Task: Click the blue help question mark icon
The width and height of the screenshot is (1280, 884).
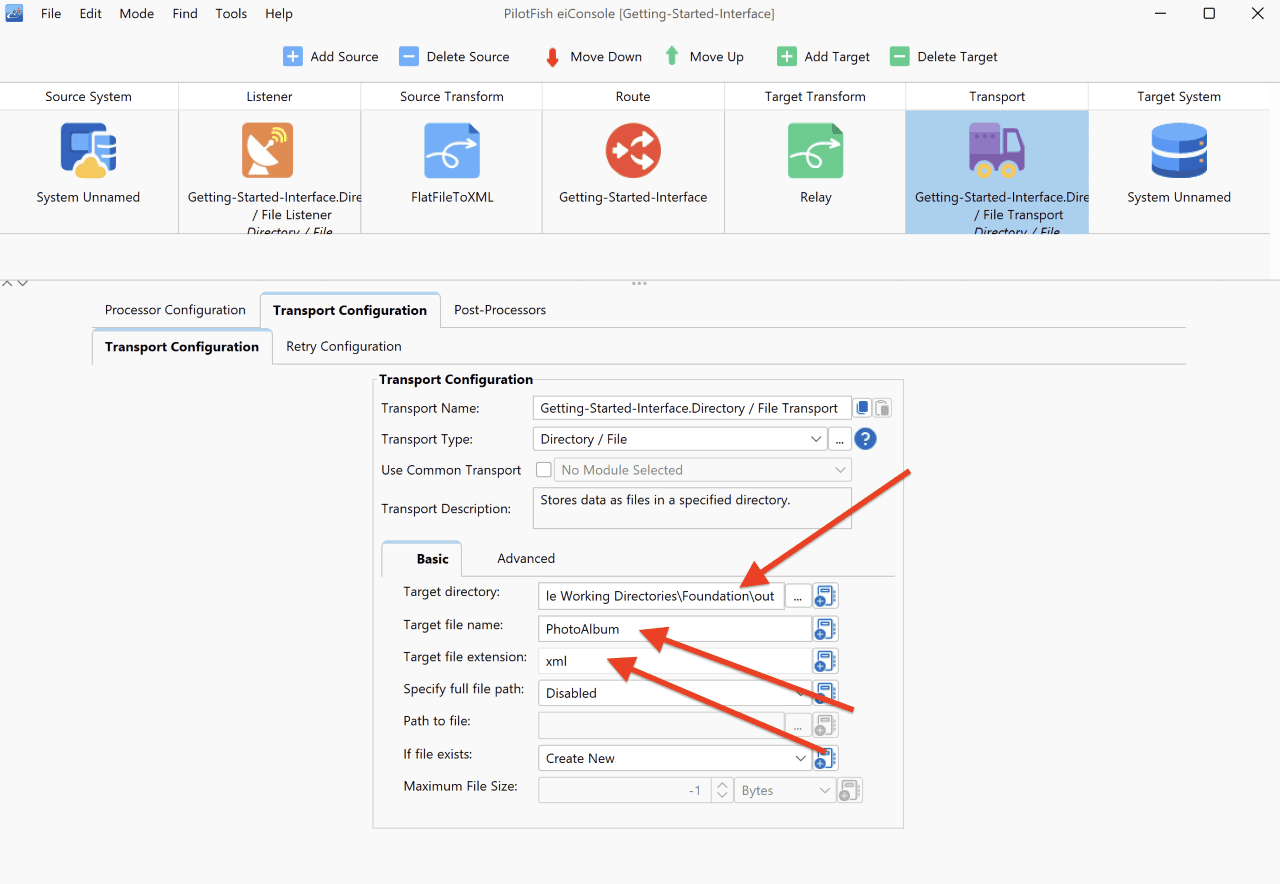Action: click(x=865, y=439)
